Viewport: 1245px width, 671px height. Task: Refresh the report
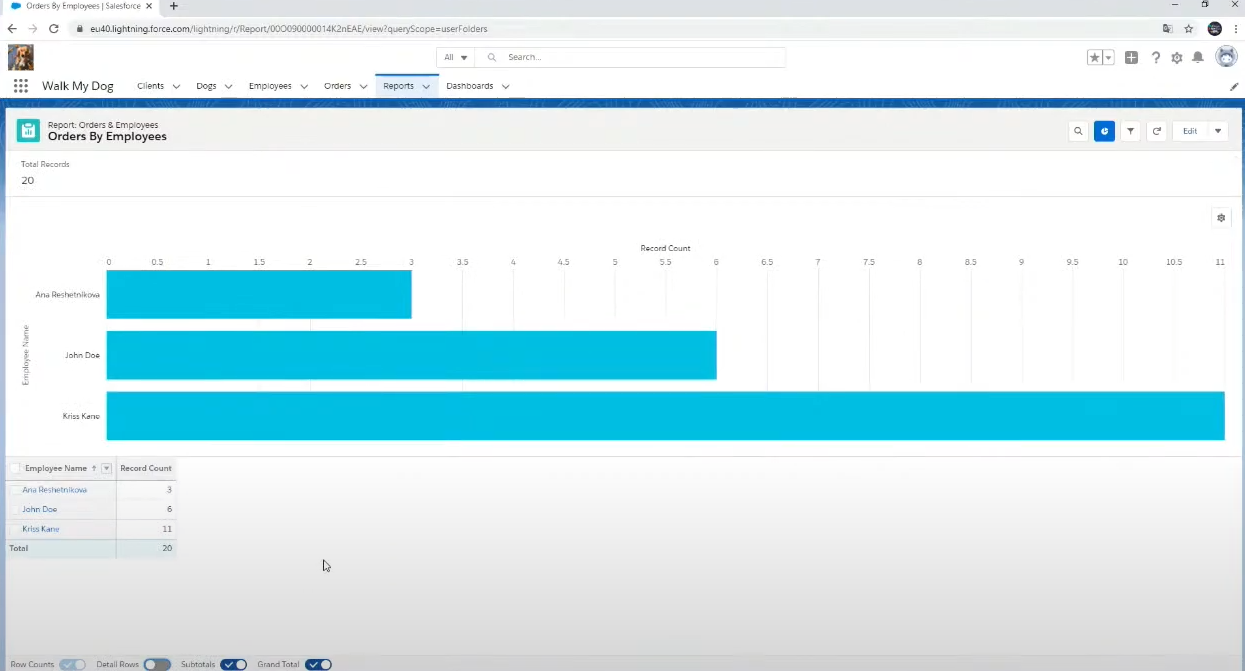(x=1157, y=131)
